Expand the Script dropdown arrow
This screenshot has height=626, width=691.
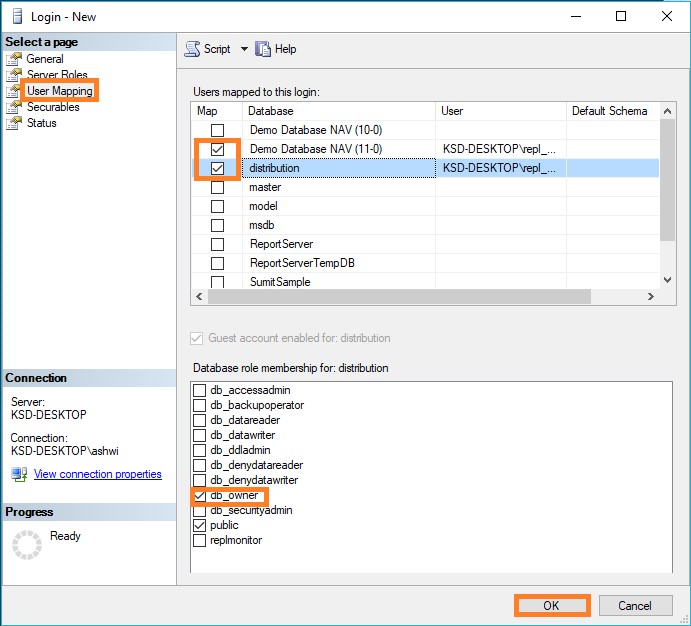(x=244, y=49)
